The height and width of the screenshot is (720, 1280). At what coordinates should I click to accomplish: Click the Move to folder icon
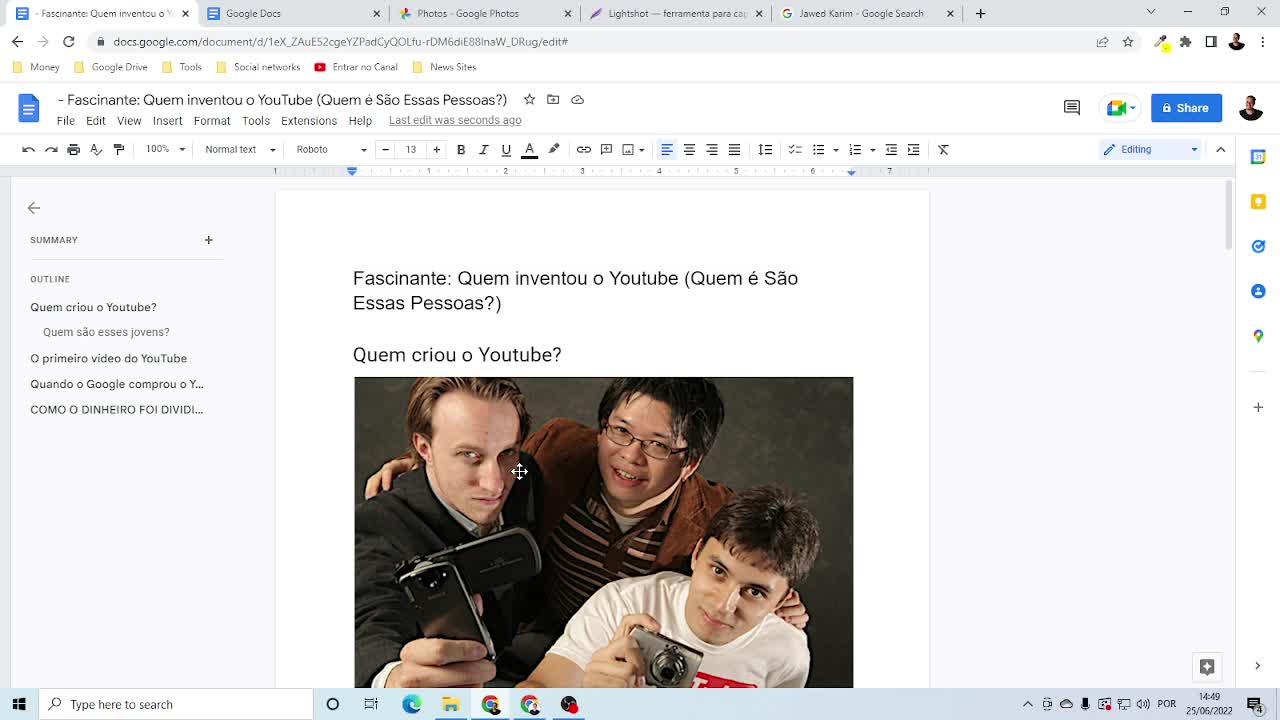point(553,99)
